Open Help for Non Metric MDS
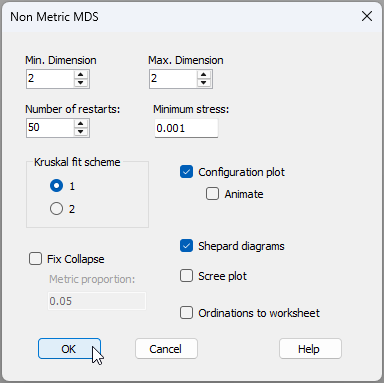Screen dimensions: 384x383 coord(310,349)
